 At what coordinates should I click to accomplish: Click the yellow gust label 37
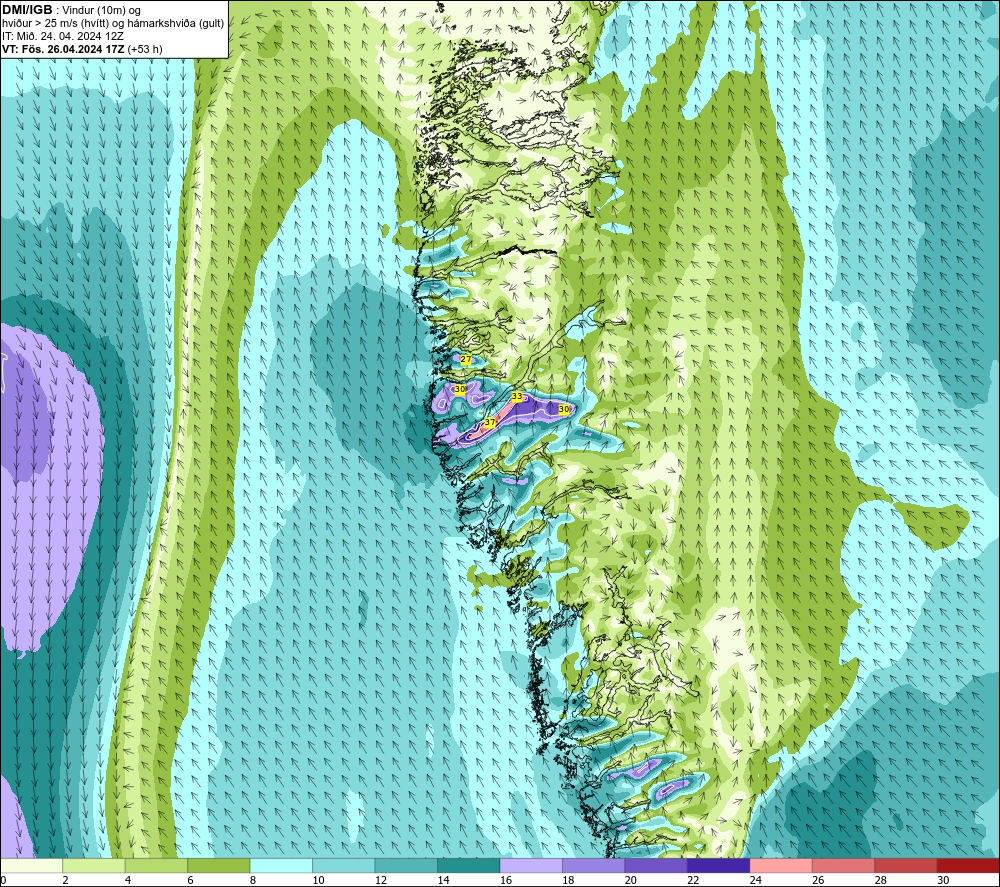[490, 422]
